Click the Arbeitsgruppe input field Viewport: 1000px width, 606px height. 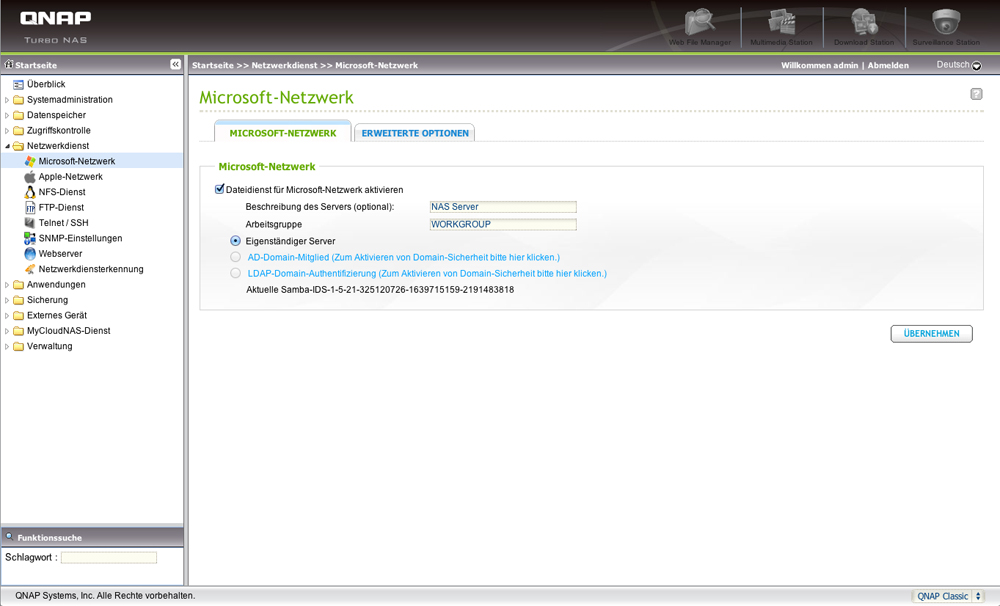[503, 225]
